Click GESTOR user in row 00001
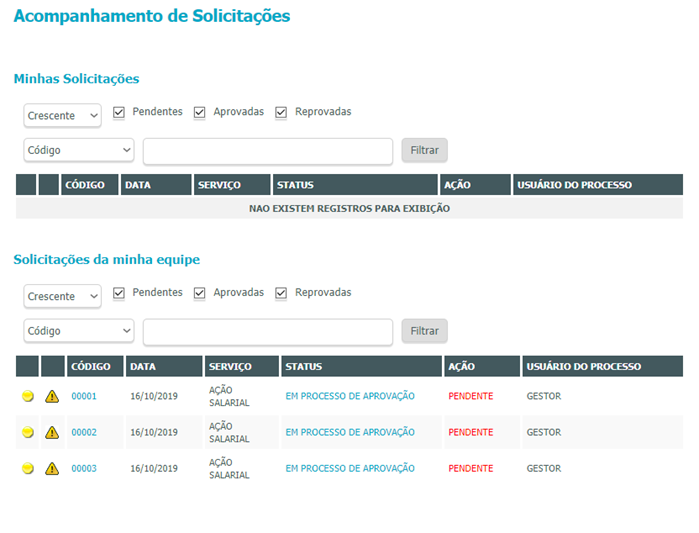The image size is (699, 533). [543, 396]
